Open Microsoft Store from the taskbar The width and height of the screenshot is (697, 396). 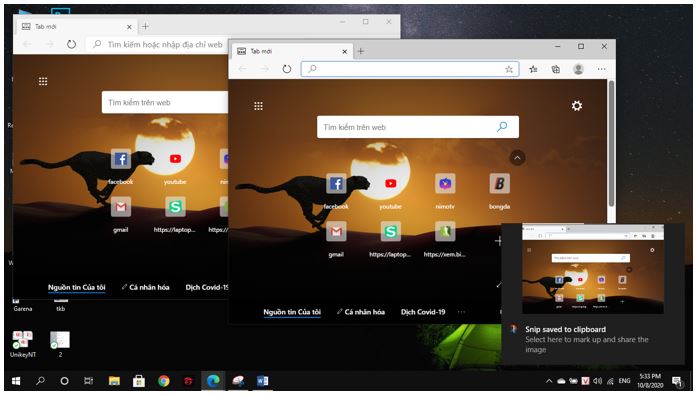pyautogui.click(x=139, y=381)
